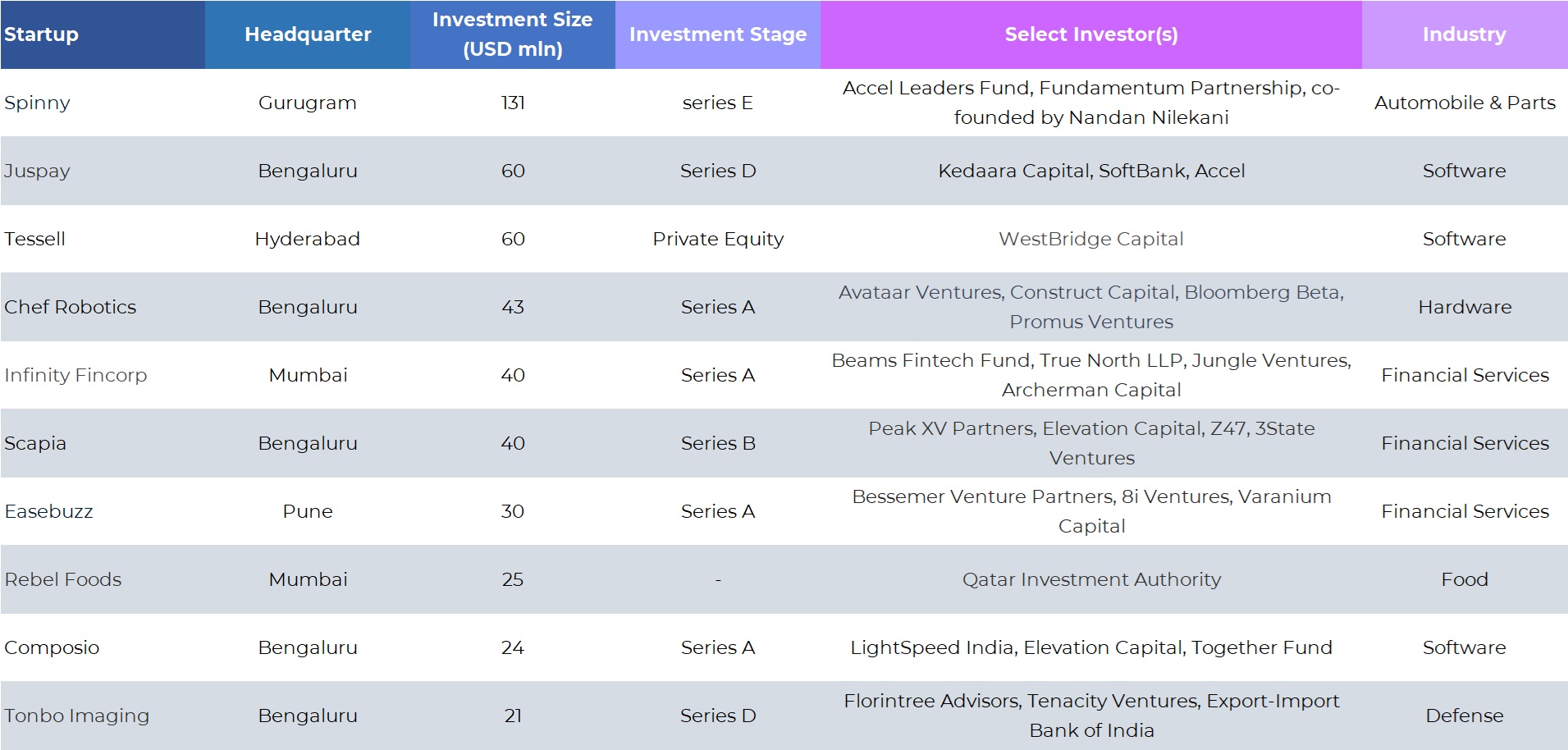Viewport: 1568px width, 750px height.
Task: Select the 131 investment size cell
Action: (x=512, y=103)
